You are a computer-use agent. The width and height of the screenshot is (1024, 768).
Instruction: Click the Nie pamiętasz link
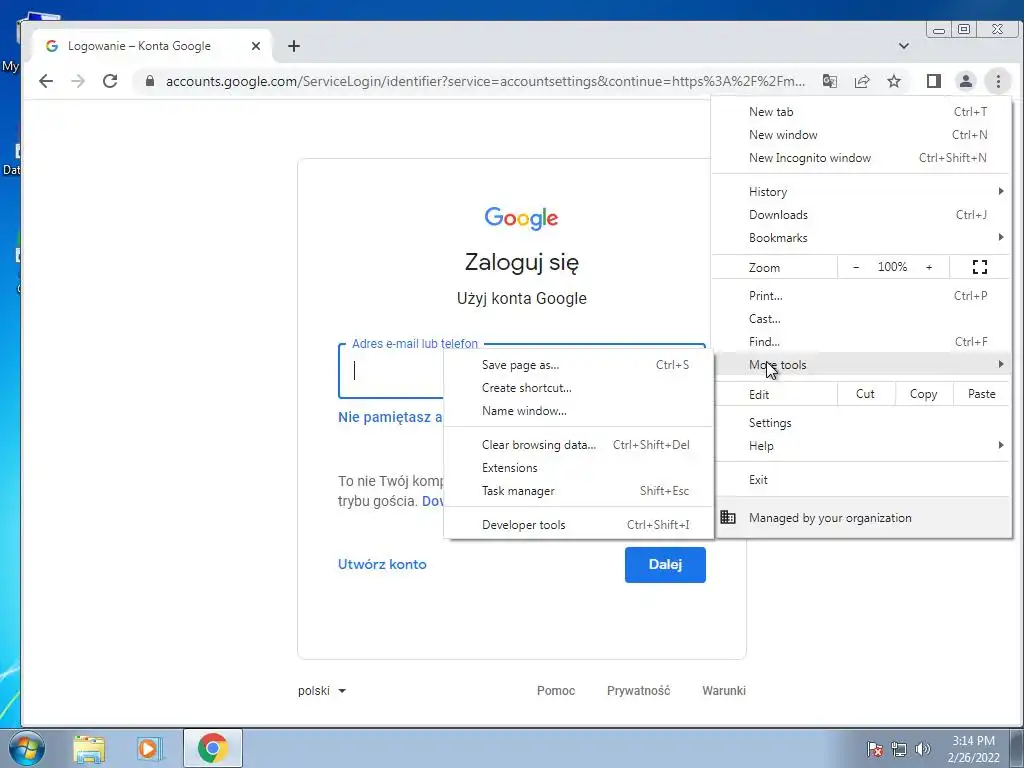pyautogui.click(x=390, y=417)
